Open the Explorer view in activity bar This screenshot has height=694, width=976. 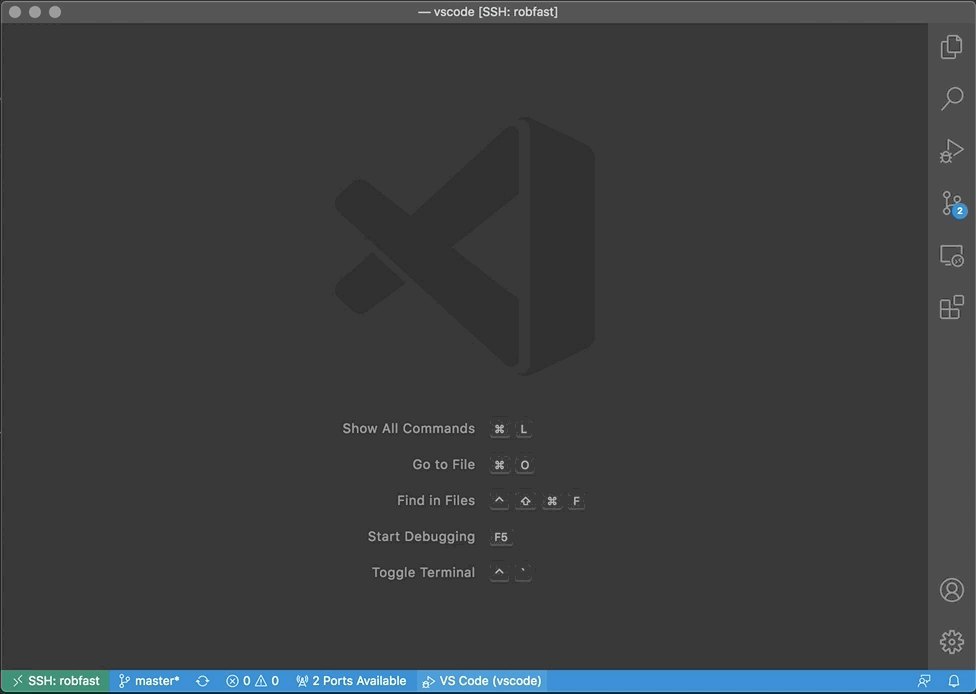coord(951,47)
